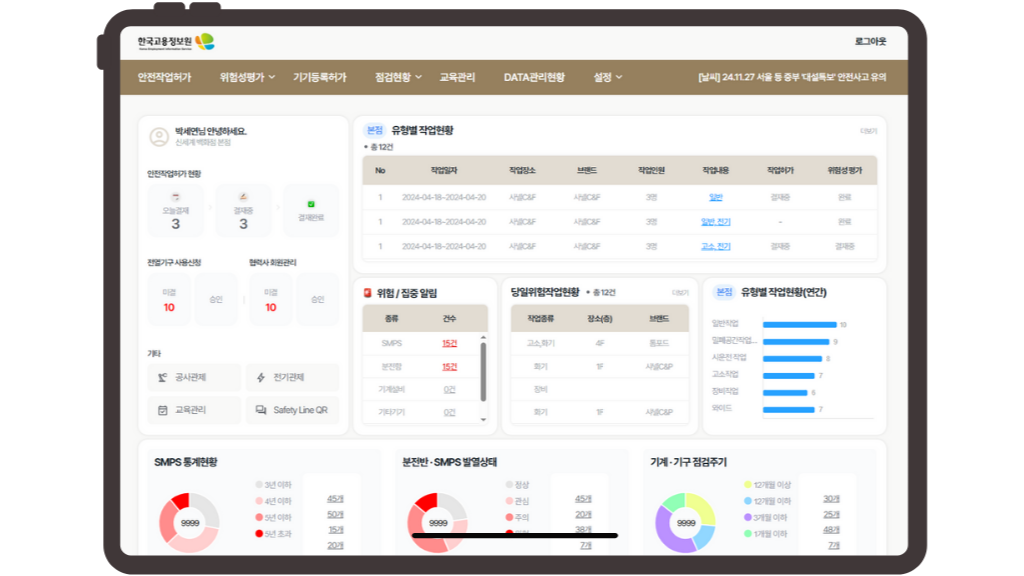This screenshot has height=576, width=1024.
Task: Click the user profile avatar icon
Action: [158, 136]
